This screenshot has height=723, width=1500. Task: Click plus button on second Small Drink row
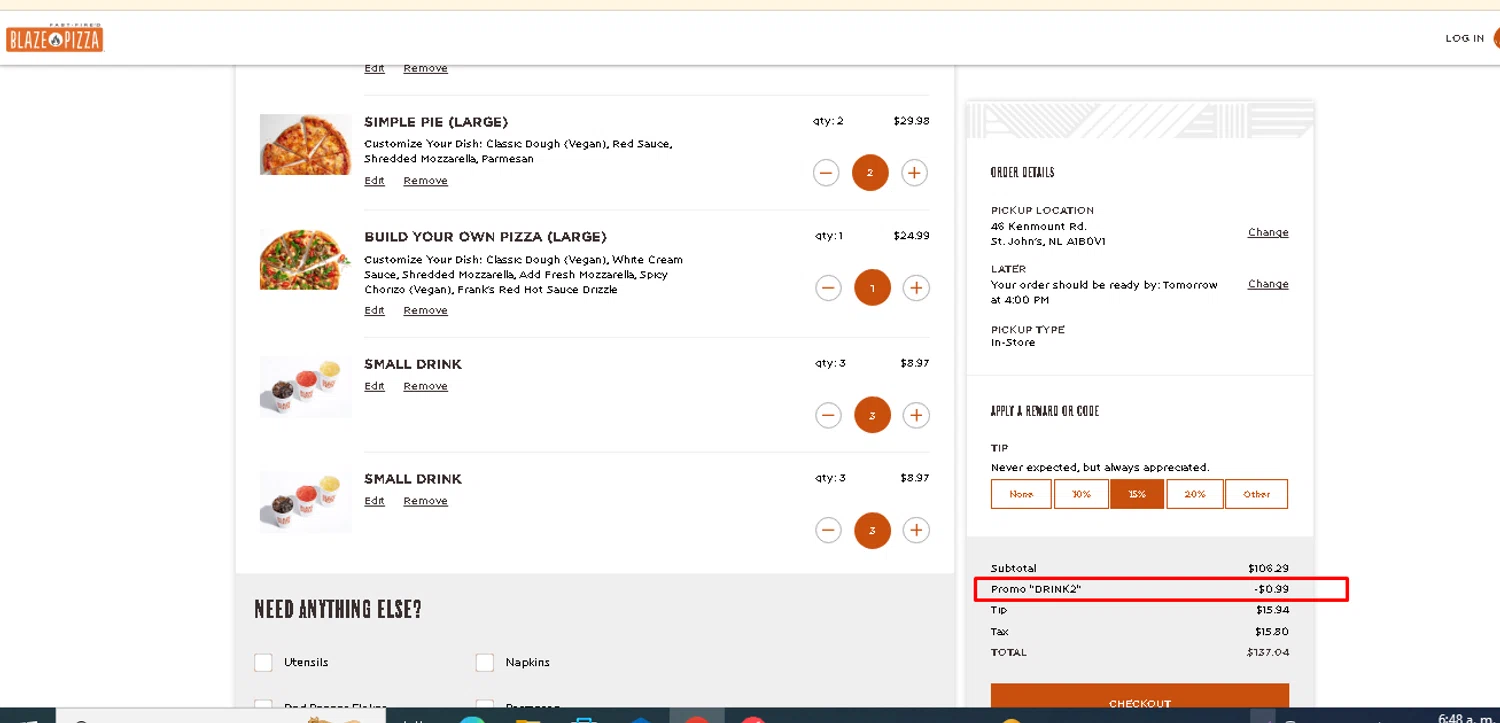(916, 530)
